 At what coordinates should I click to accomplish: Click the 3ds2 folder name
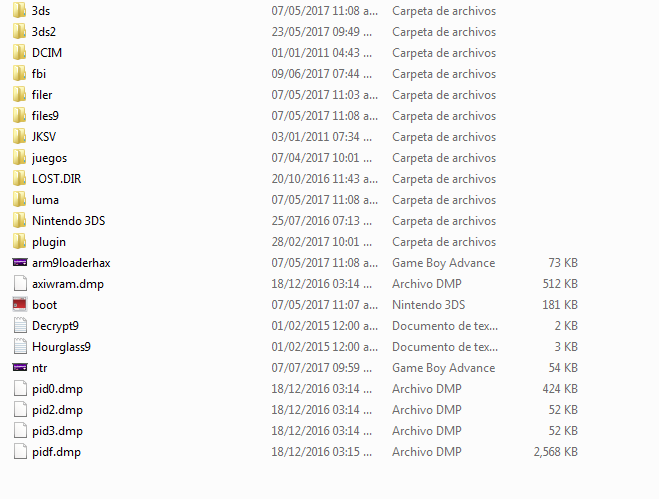click(44, 32)
